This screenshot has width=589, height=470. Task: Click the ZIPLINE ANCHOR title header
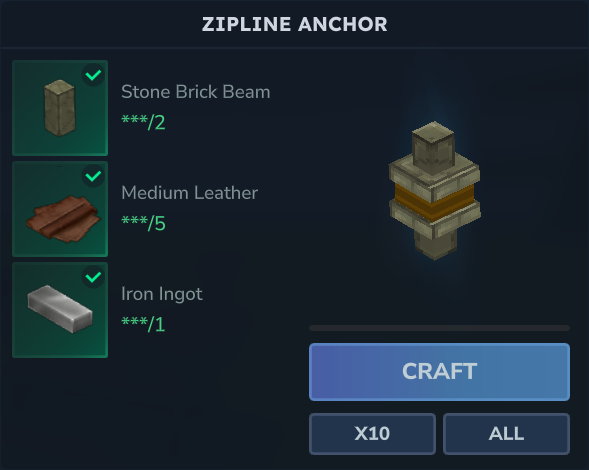pos(294,24)
